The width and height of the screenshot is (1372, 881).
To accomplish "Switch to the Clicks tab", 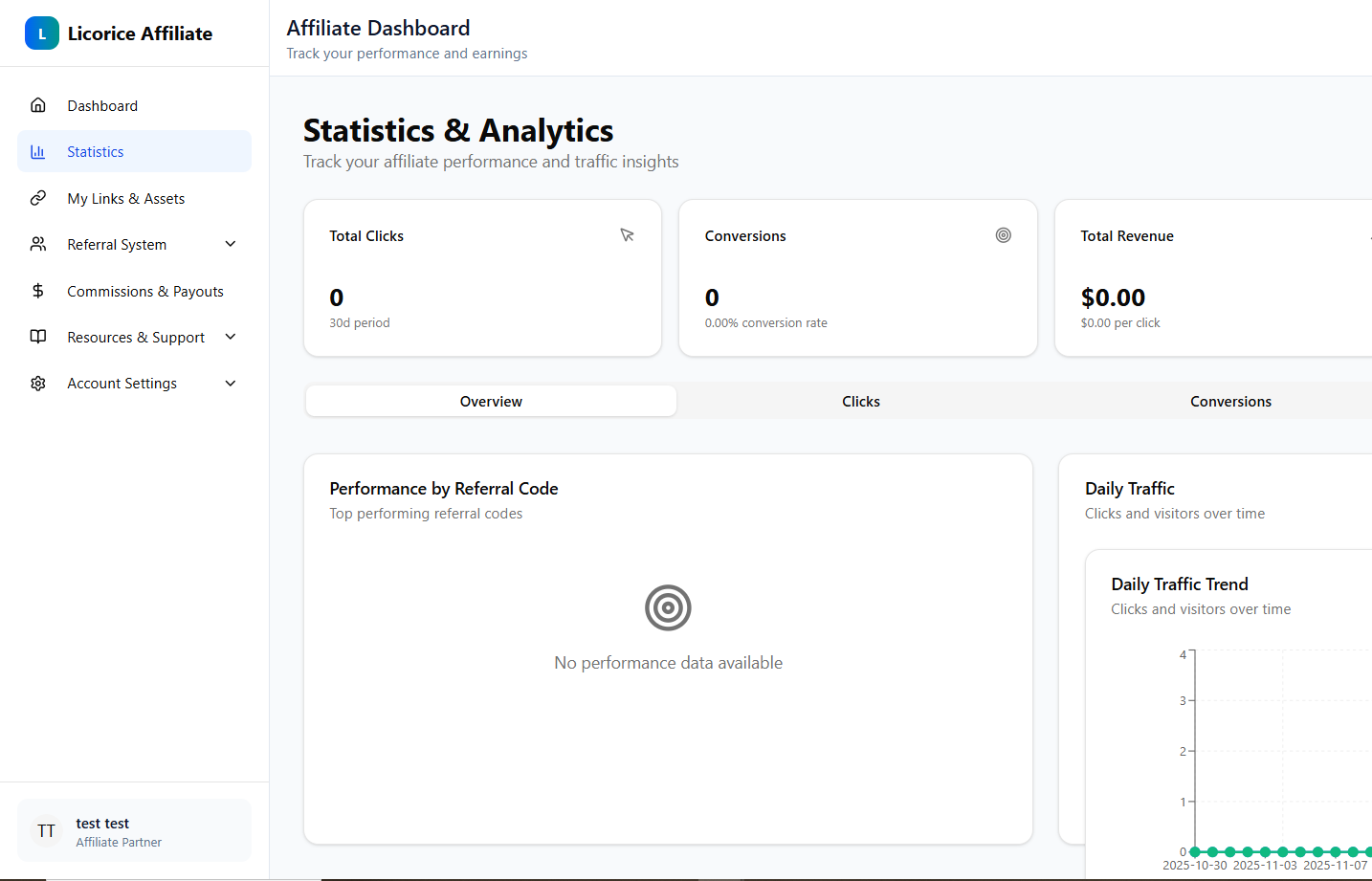I will tap(860, 402).
